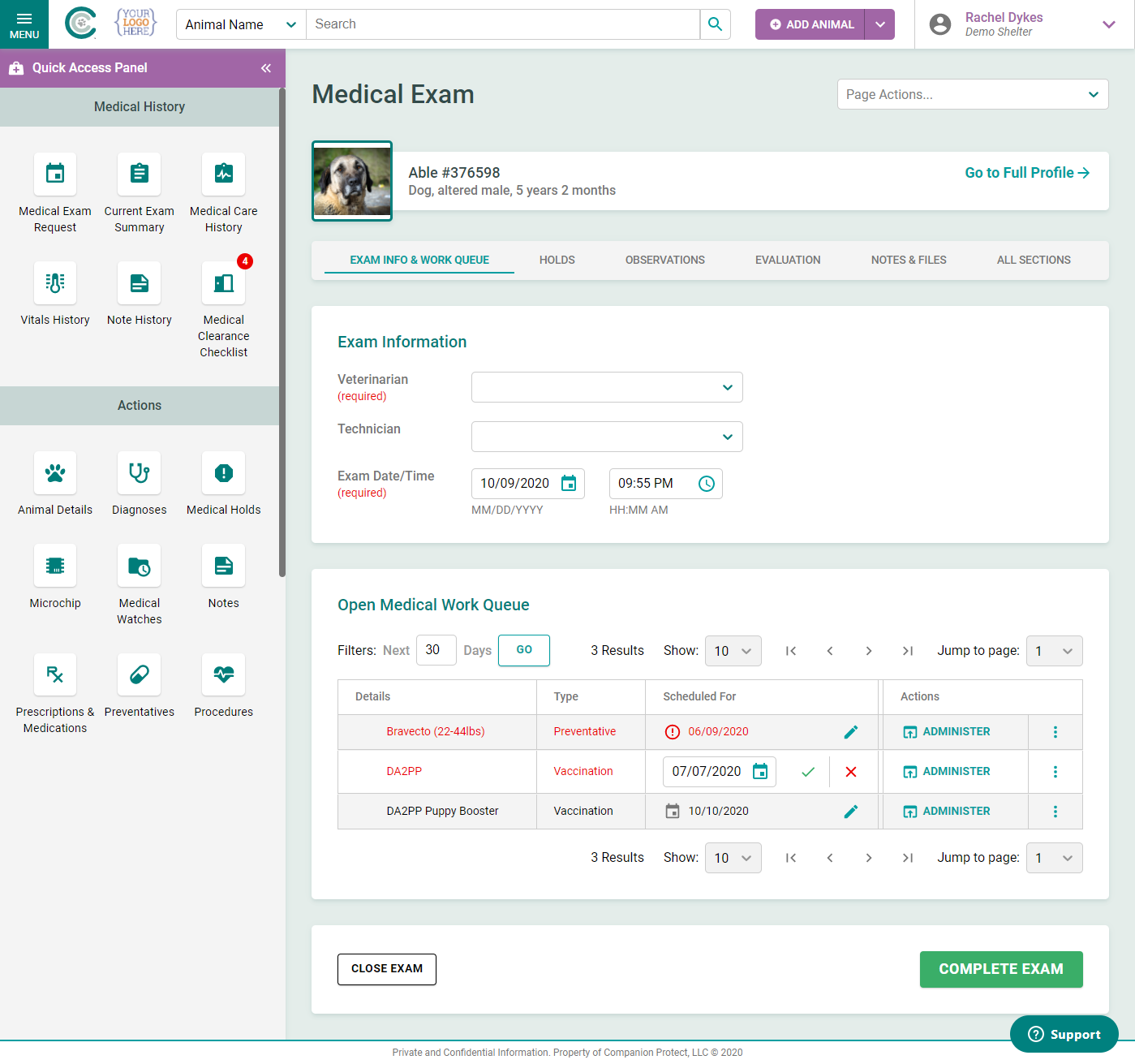Open Prescriptions & Medications

pyautogui.click(x=55, y=674)
